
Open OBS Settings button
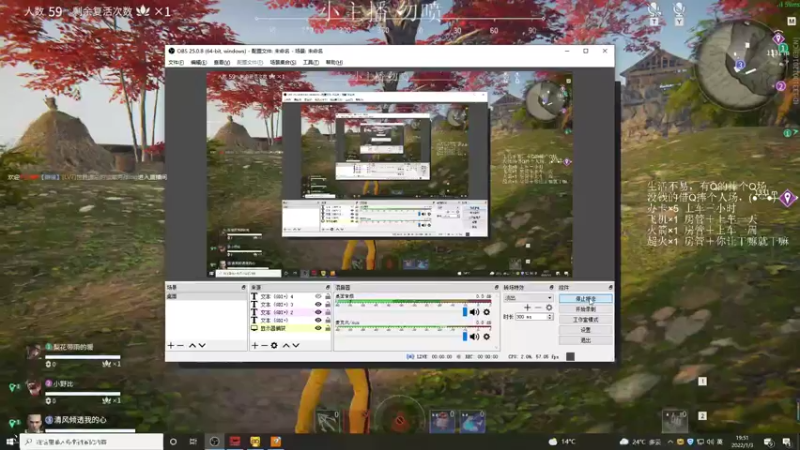[586, 330]
